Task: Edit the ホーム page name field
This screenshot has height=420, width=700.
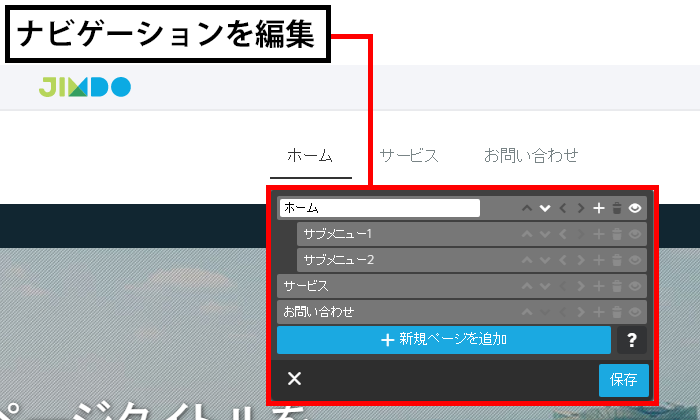Action: coord(380,208)
